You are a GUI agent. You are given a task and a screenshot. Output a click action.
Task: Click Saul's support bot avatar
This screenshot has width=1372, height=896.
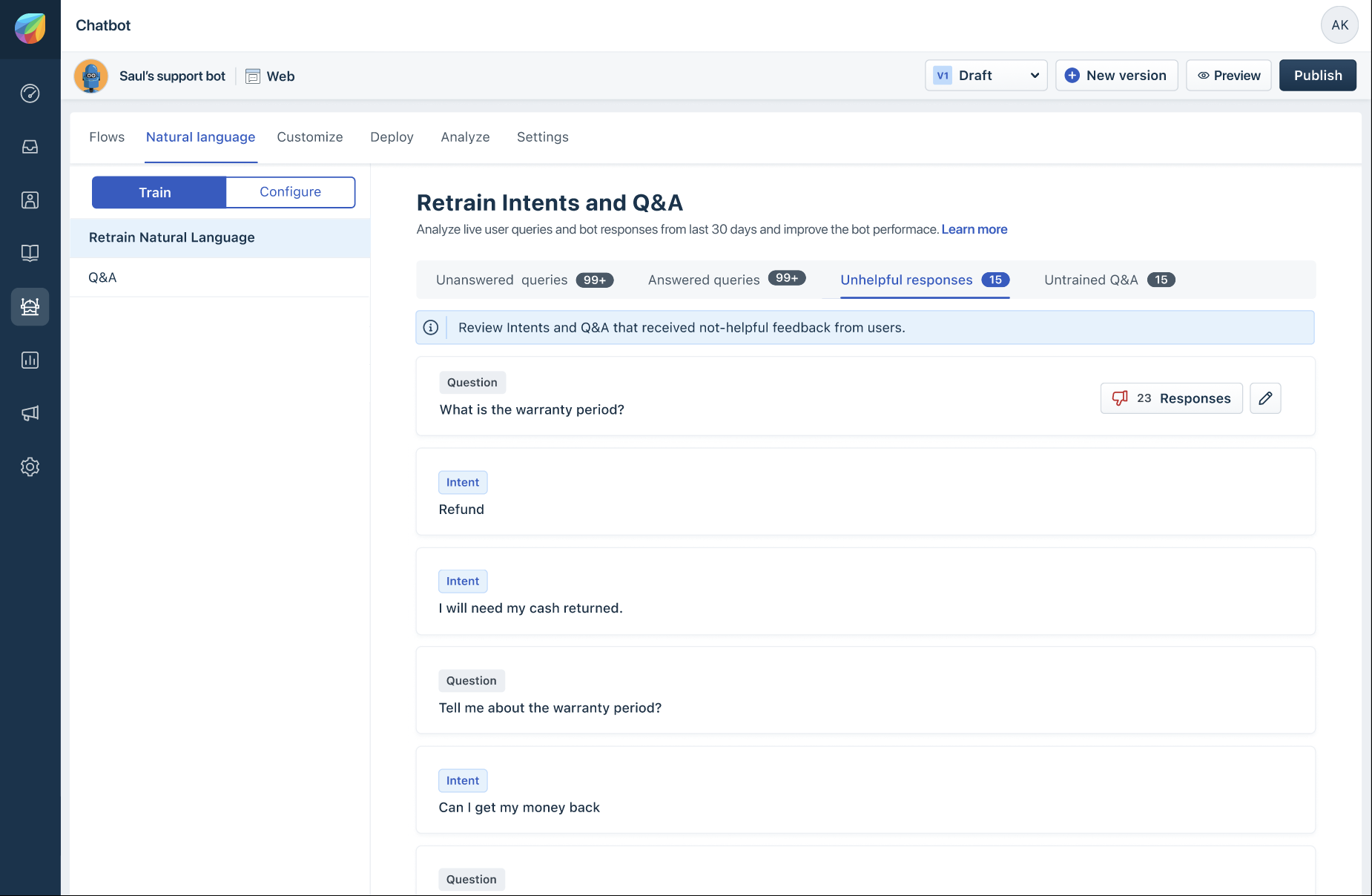click(x=91, y=76)
